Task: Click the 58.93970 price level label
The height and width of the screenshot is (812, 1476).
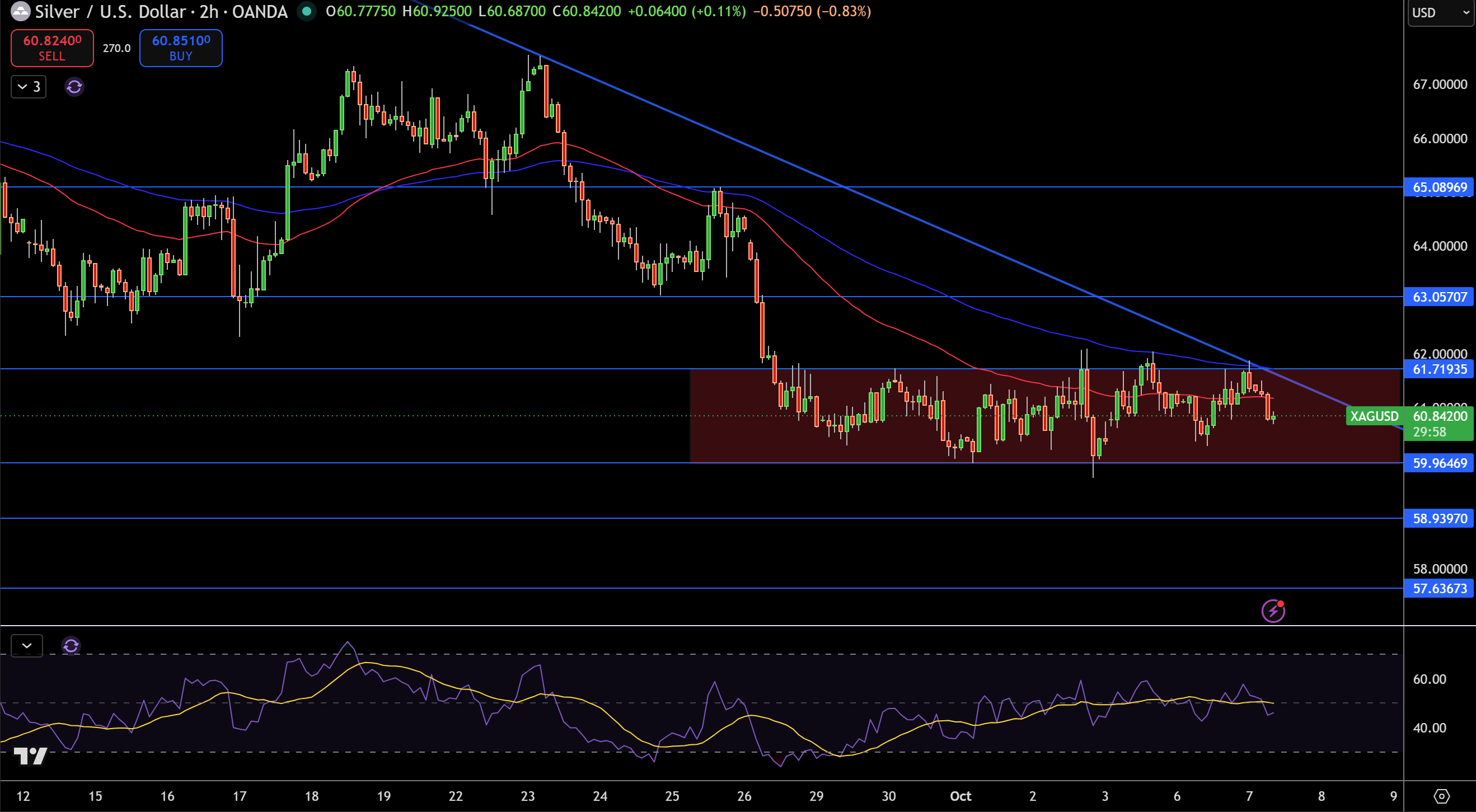Action: tap(1439, 519)
